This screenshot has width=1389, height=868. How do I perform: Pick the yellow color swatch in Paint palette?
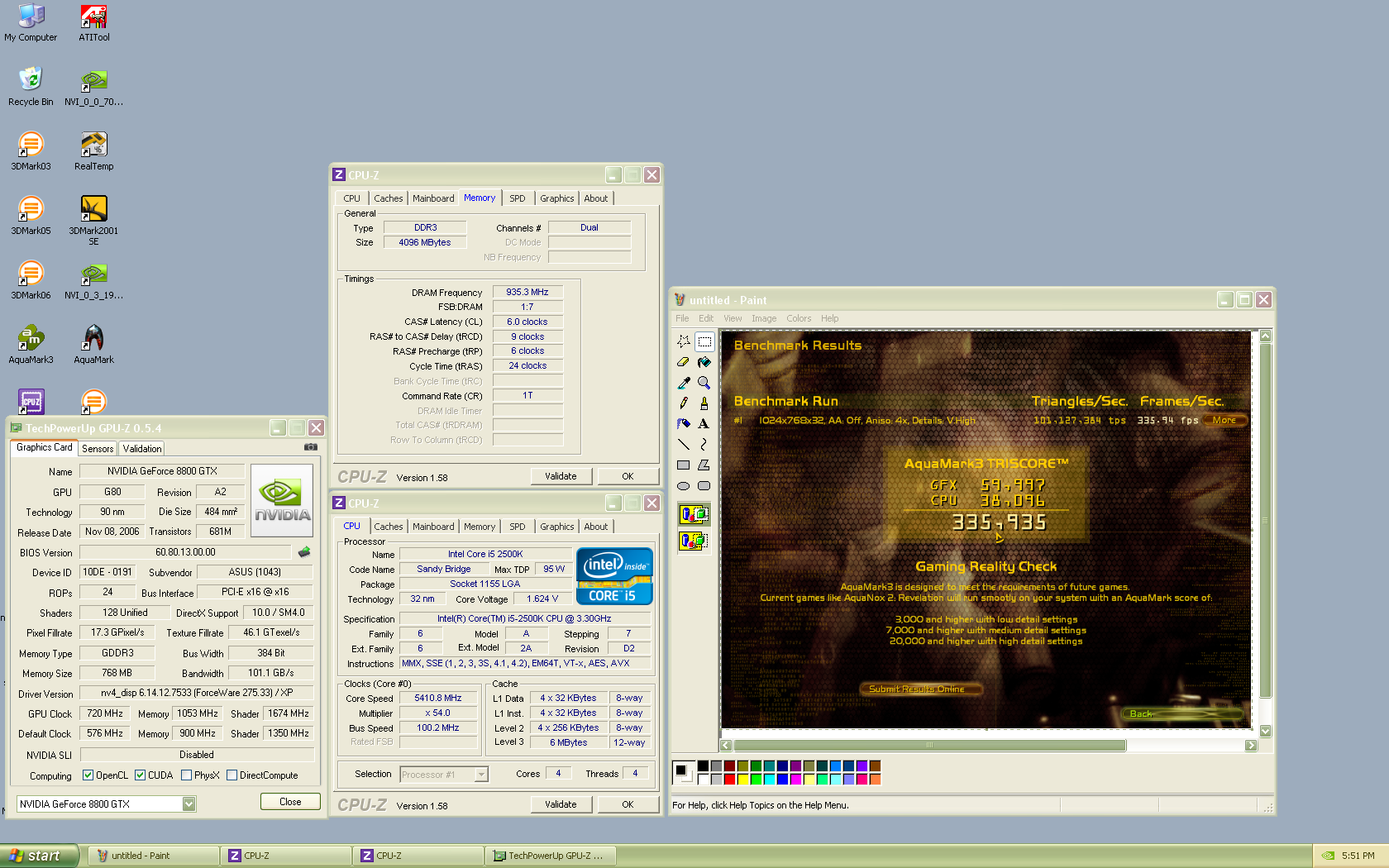click(x=742, y=780)
